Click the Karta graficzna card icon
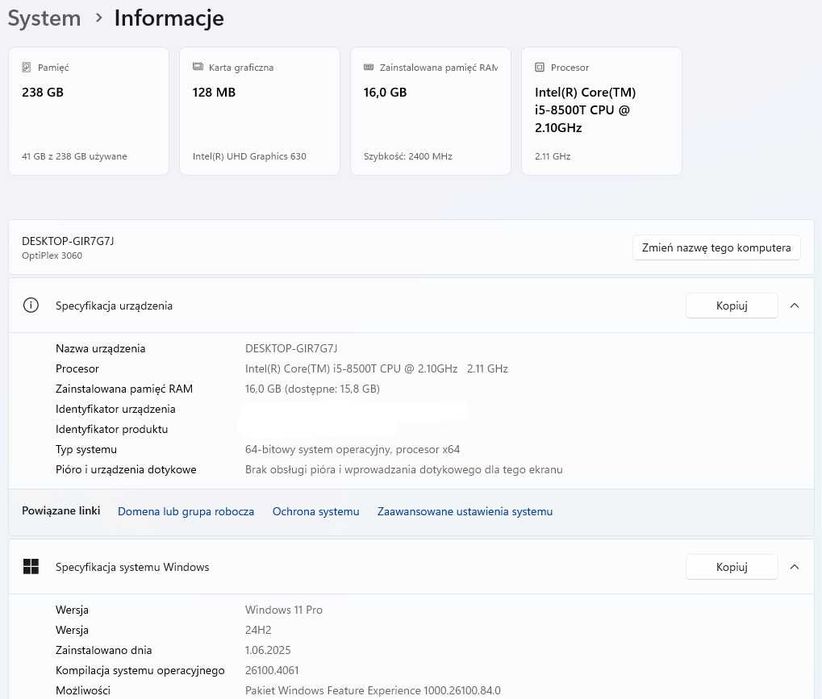Screen dimensions: 822x699 point(198,68)
